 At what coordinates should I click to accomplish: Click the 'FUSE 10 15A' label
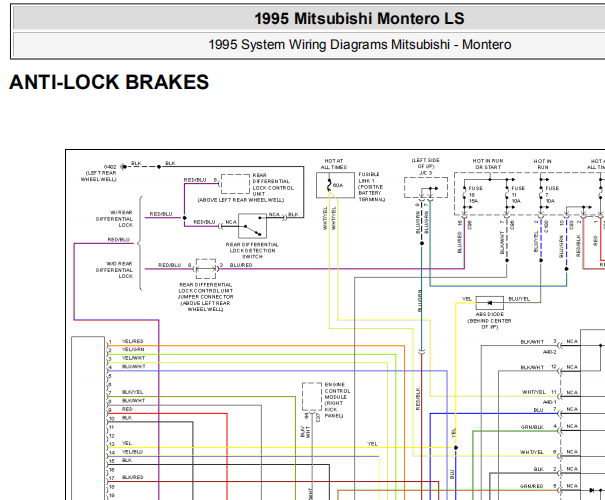475,194
